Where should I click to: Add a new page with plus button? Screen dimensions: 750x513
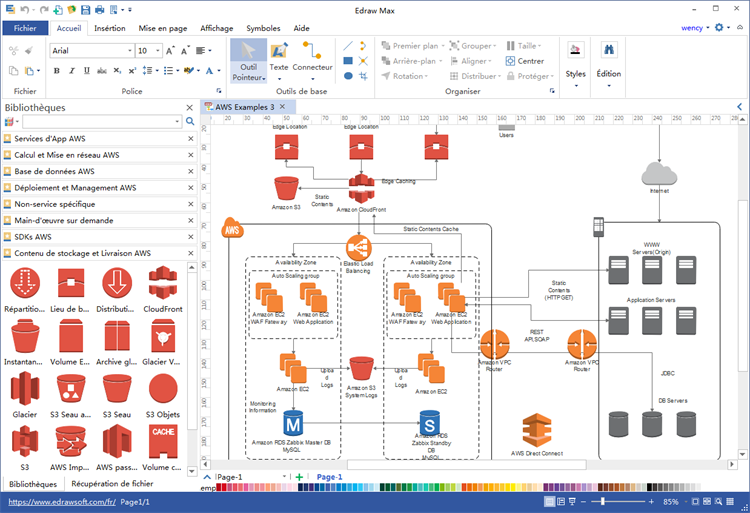point(299,477)
